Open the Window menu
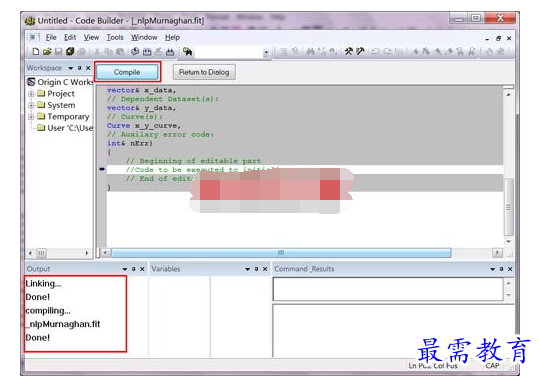The height and width of the screenshot is (382, 539). click(144, 37)
